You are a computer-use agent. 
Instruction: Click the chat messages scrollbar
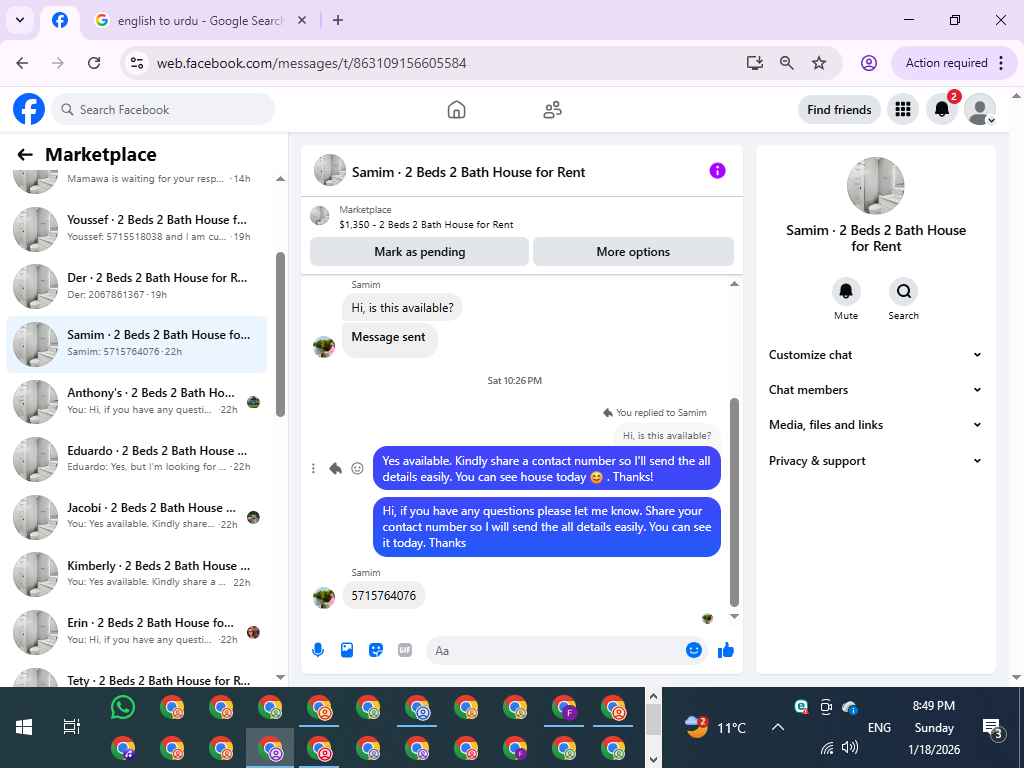tap(734, 502)
